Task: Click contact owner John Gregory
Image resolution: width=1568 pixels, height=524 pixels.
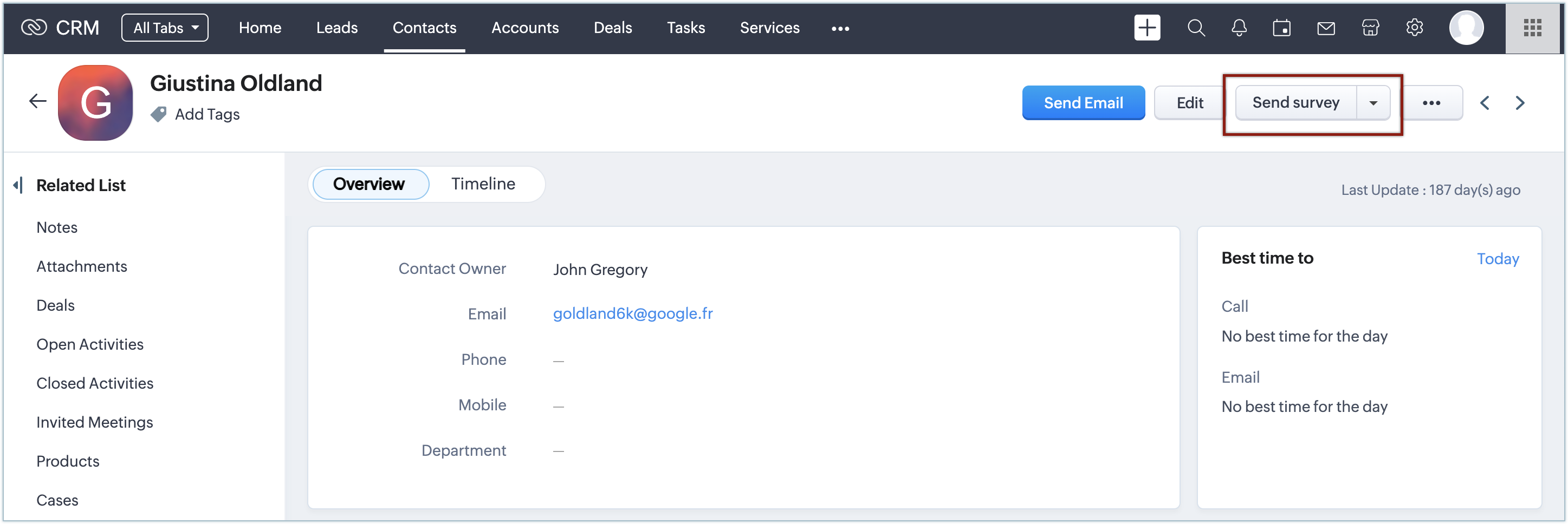Action: pos(600,269)
